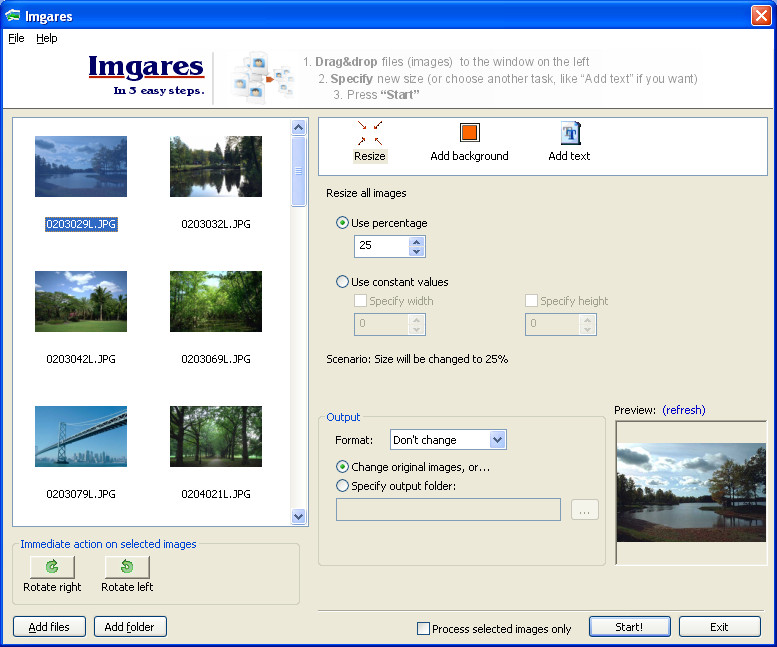Click the 0203079L.JPG file name label

(x=81, y=494)
